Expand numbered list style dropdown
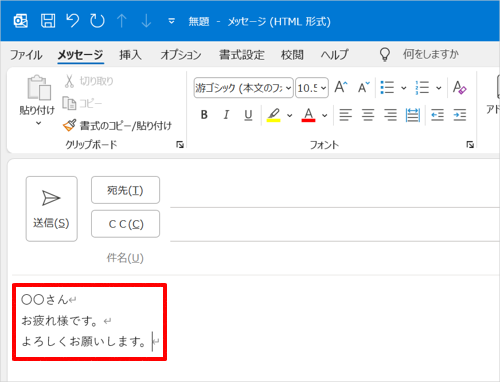The height and width of the screenshot is (382, 500). [439, 88]
